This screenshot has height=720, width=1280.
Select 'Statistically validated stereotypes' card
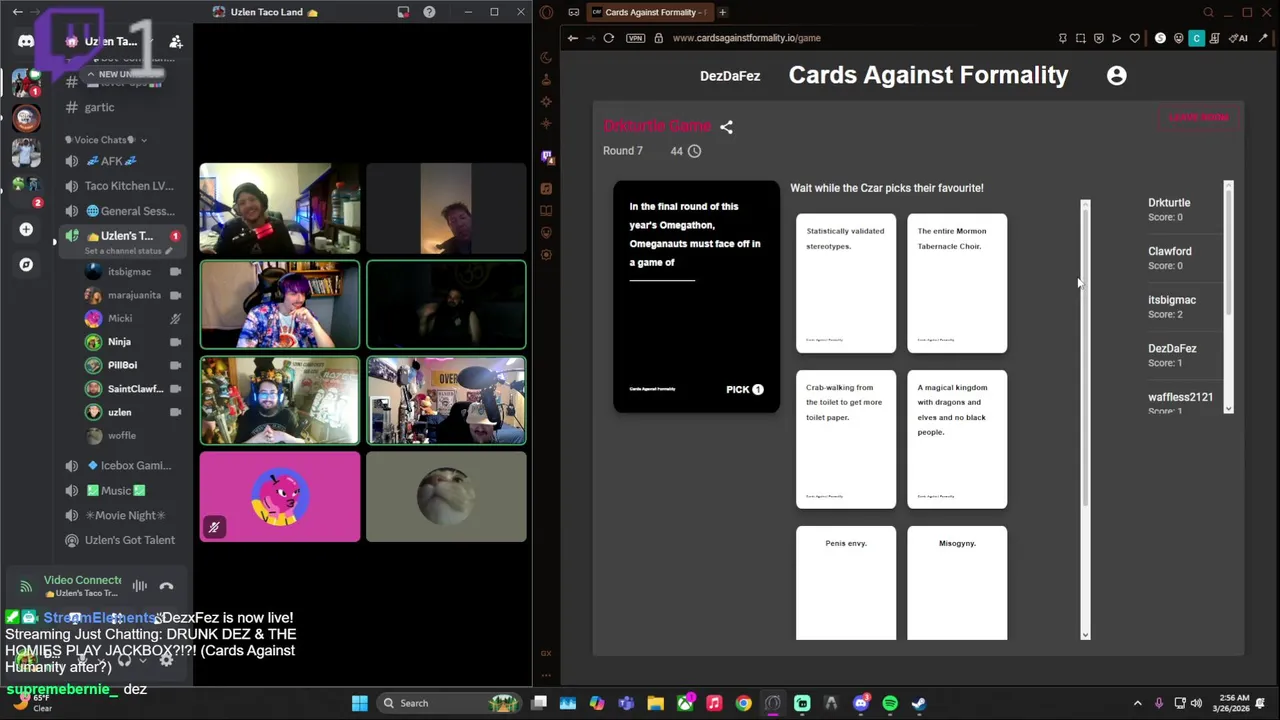point(846,283)
